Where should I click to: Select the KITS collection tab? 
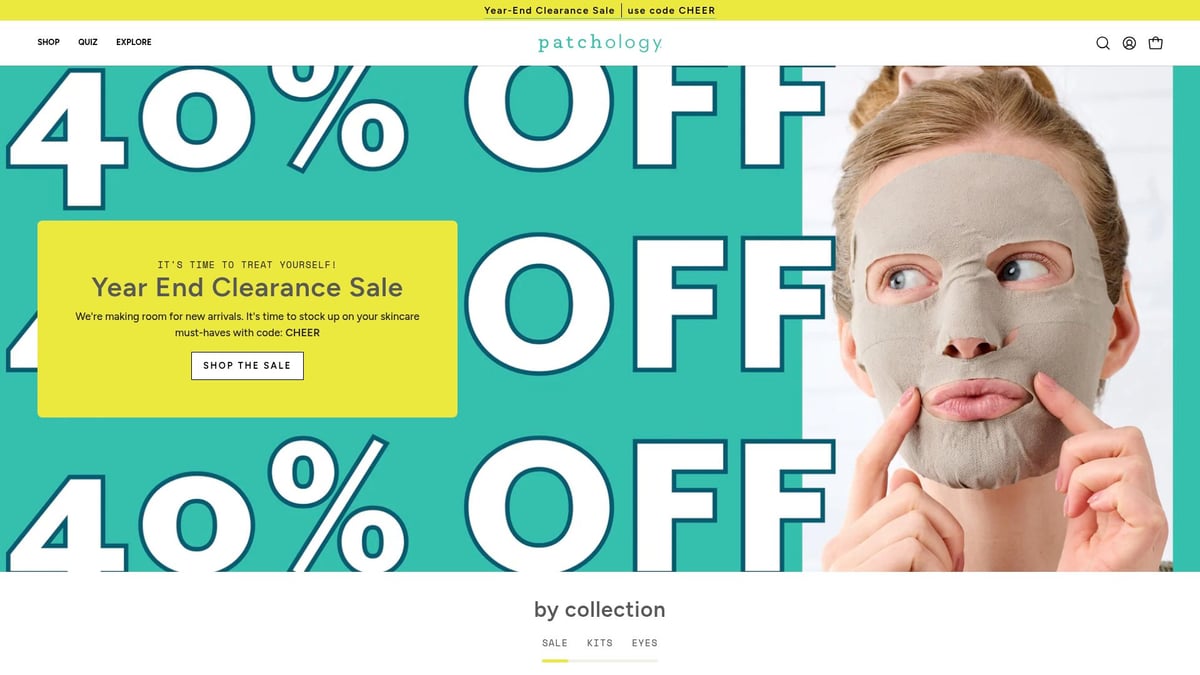600,643
